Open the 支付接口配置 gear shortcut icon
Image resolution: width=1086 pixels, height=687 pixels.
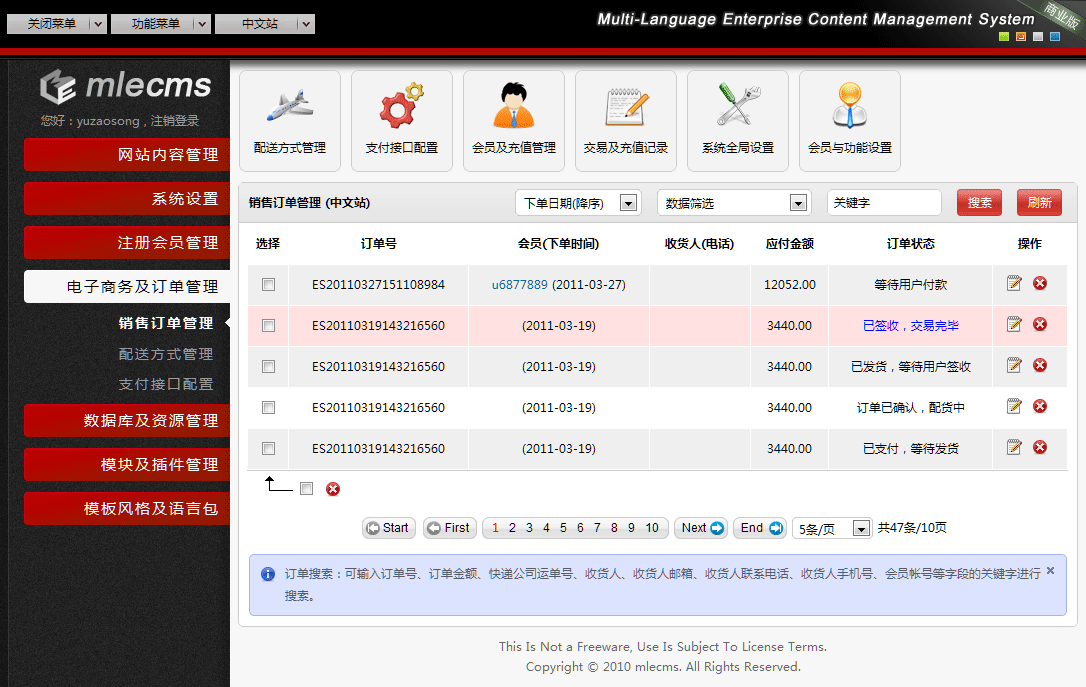[402, 121]
